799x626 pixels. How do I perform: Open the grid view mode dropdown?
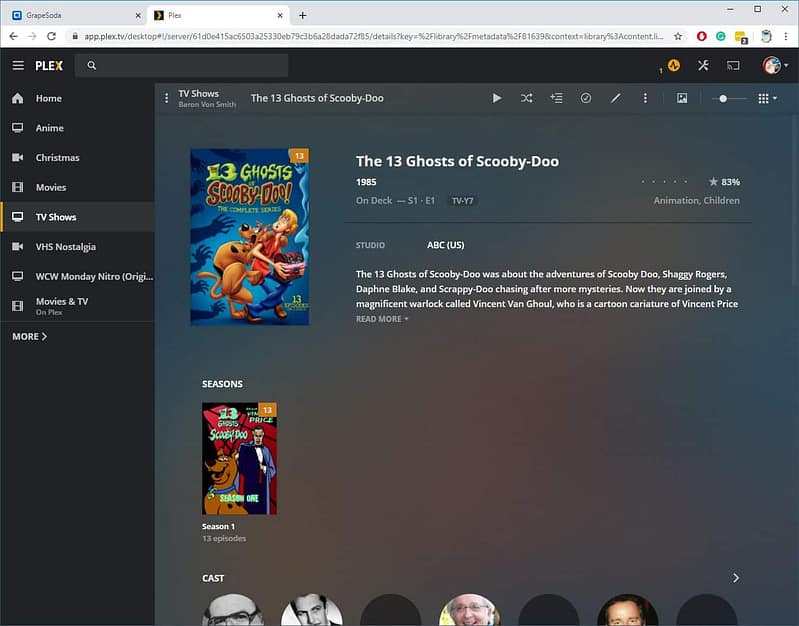pyautogui.click(x=767, y=98)
